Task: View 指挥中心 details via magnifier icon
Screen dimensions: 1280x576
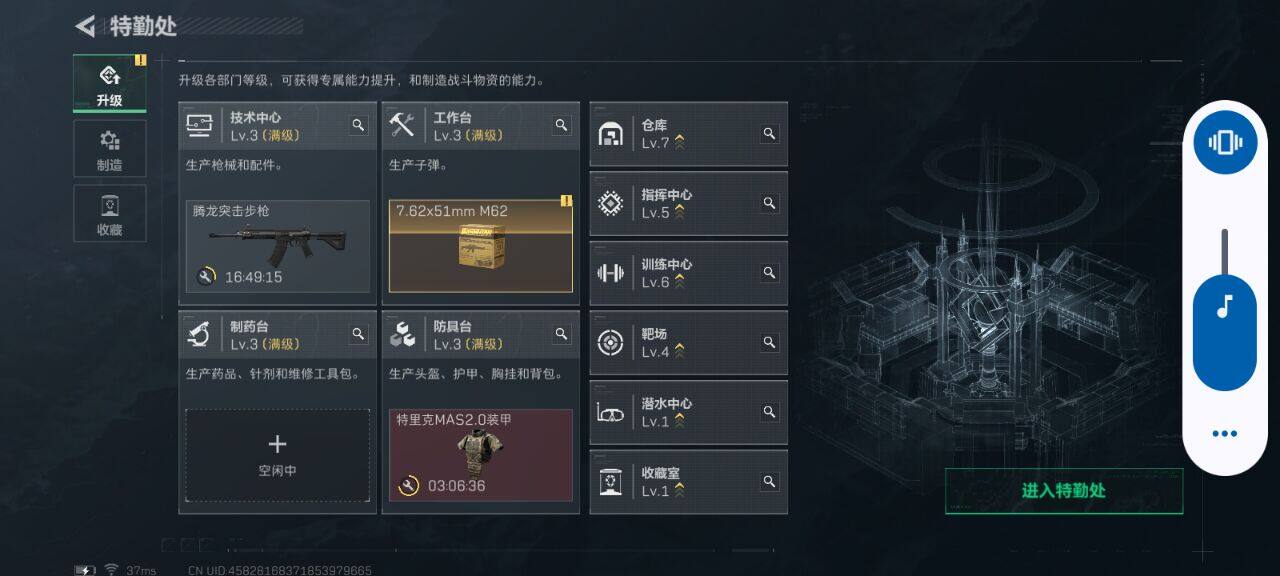Action: point(769,203)
